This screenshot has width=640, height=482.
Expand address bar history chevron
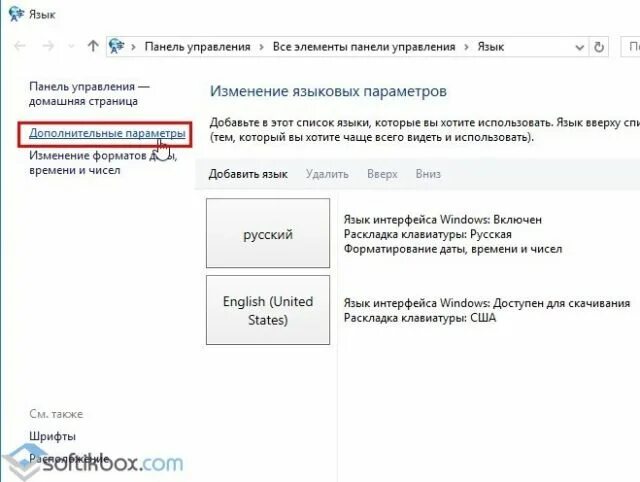tap(579, 47)
